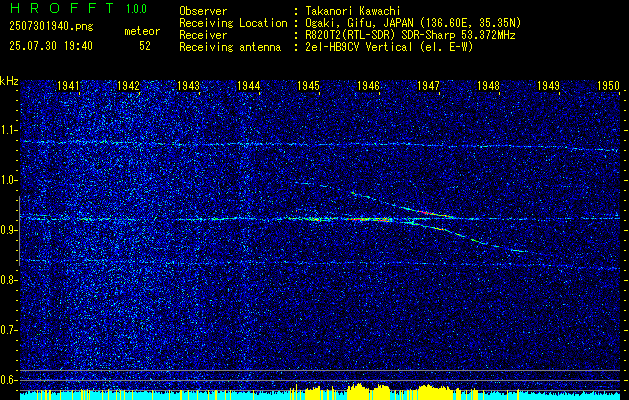629x400 pixels.
Task: Click the 1942 time marker
Action: 128,85
